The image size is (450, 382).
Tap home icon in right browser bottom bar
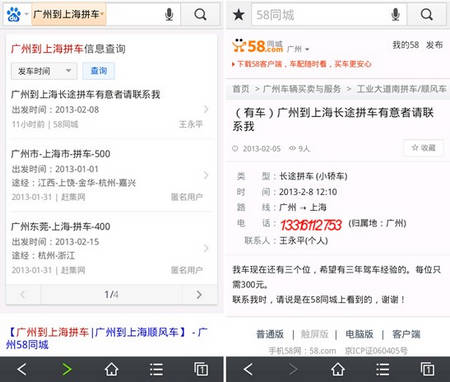point(338,369)
